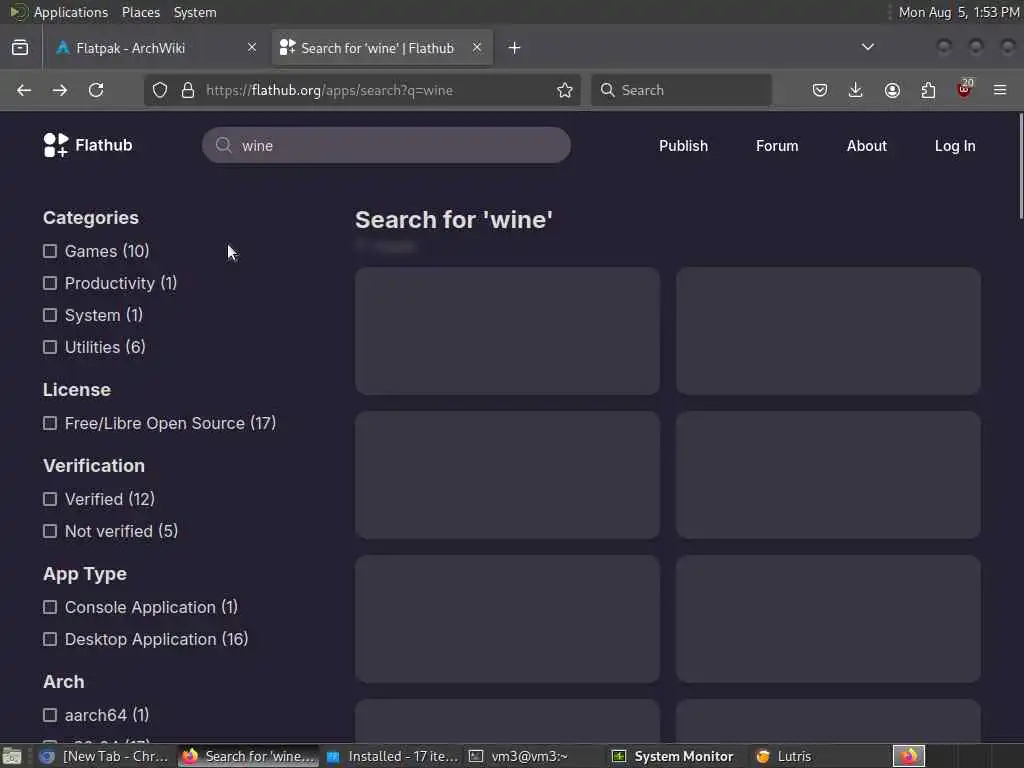Open the Publish link

(x=683, y=146)
